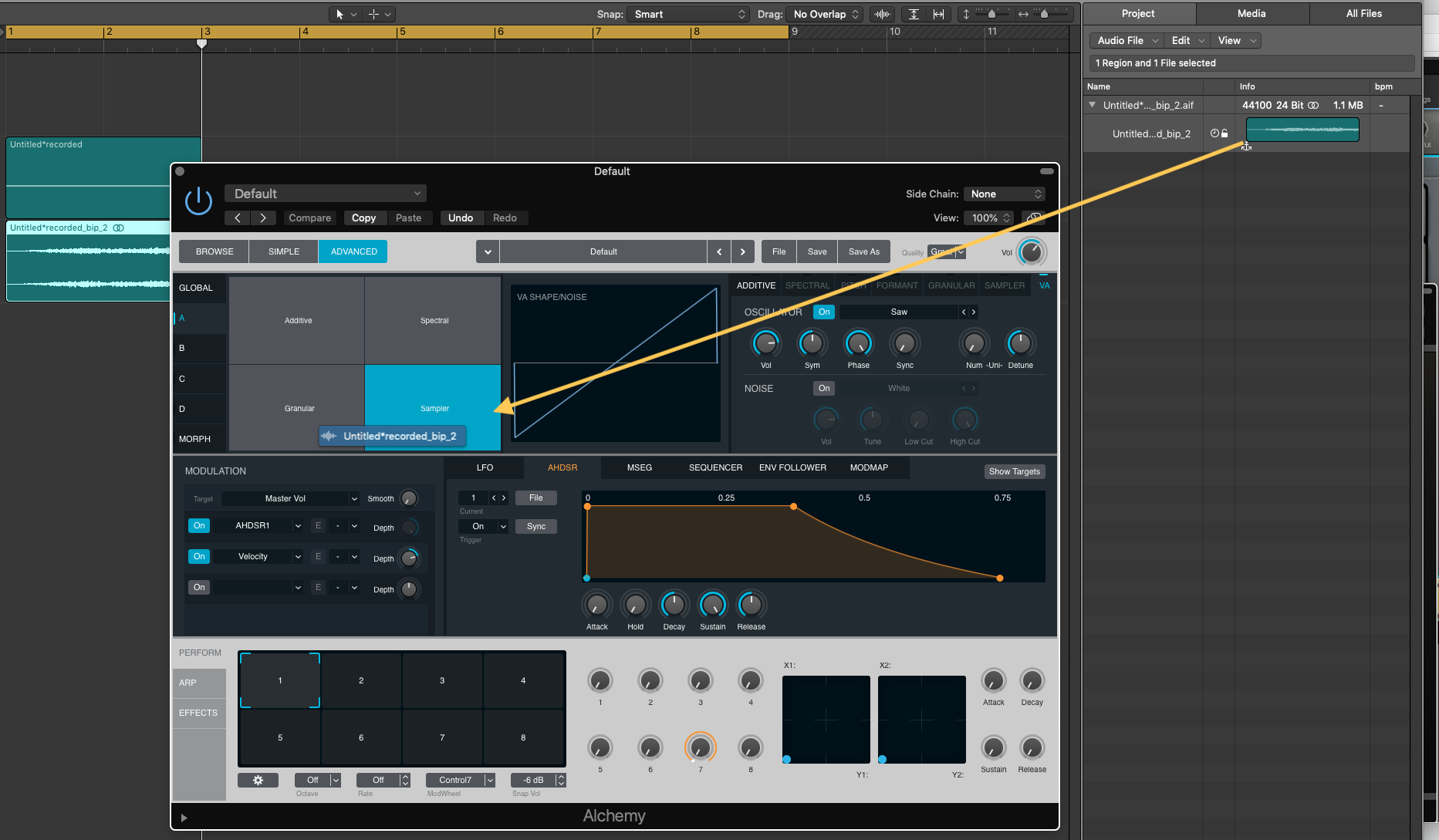Click the AHDSR Attack knob

596,605
